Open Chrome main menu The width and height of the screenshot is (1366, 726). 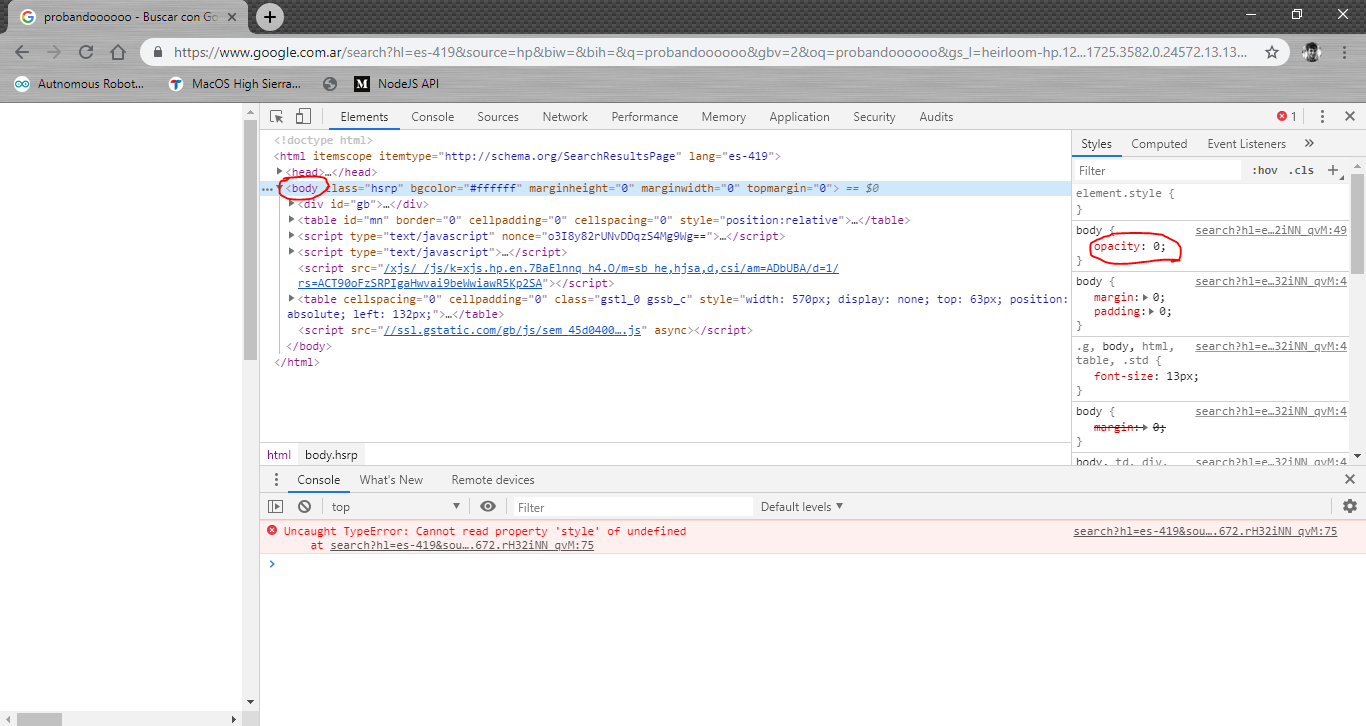pos(1345,52)
